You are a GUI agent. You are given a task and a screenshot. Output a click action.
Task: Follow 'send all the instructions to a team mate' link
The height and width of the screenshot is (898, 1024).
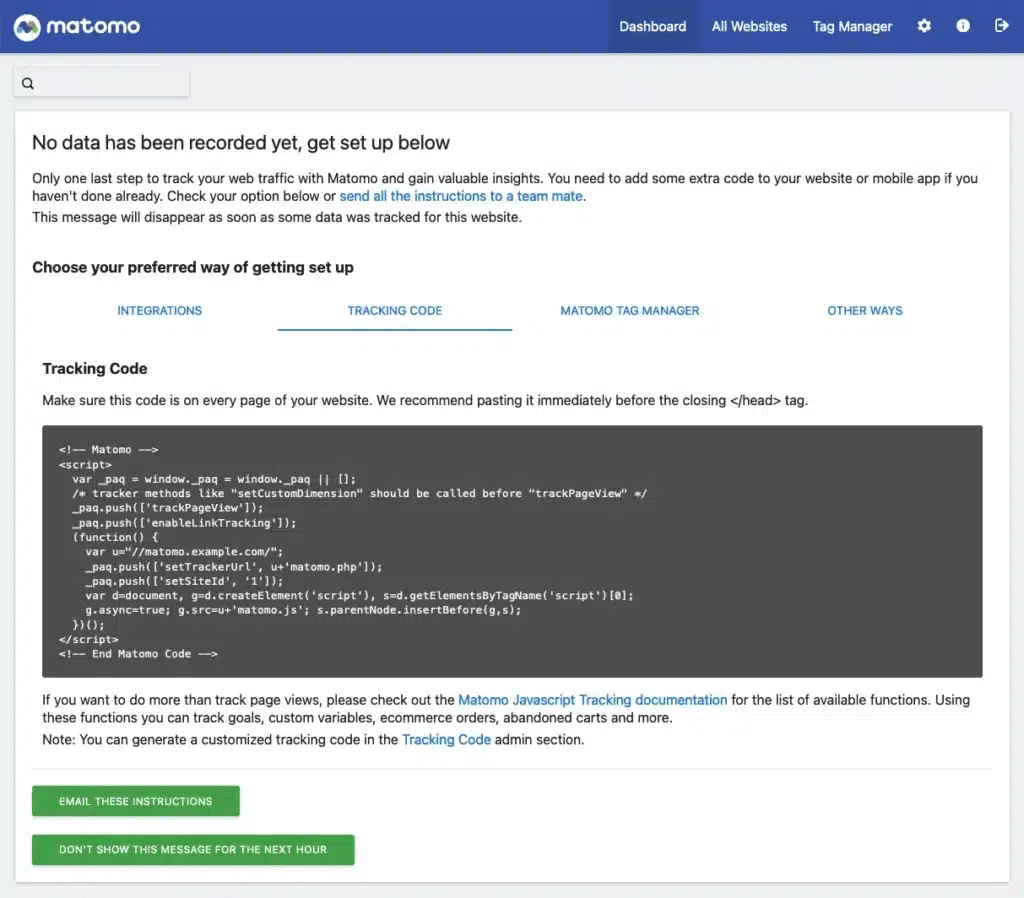coord(461,196)
